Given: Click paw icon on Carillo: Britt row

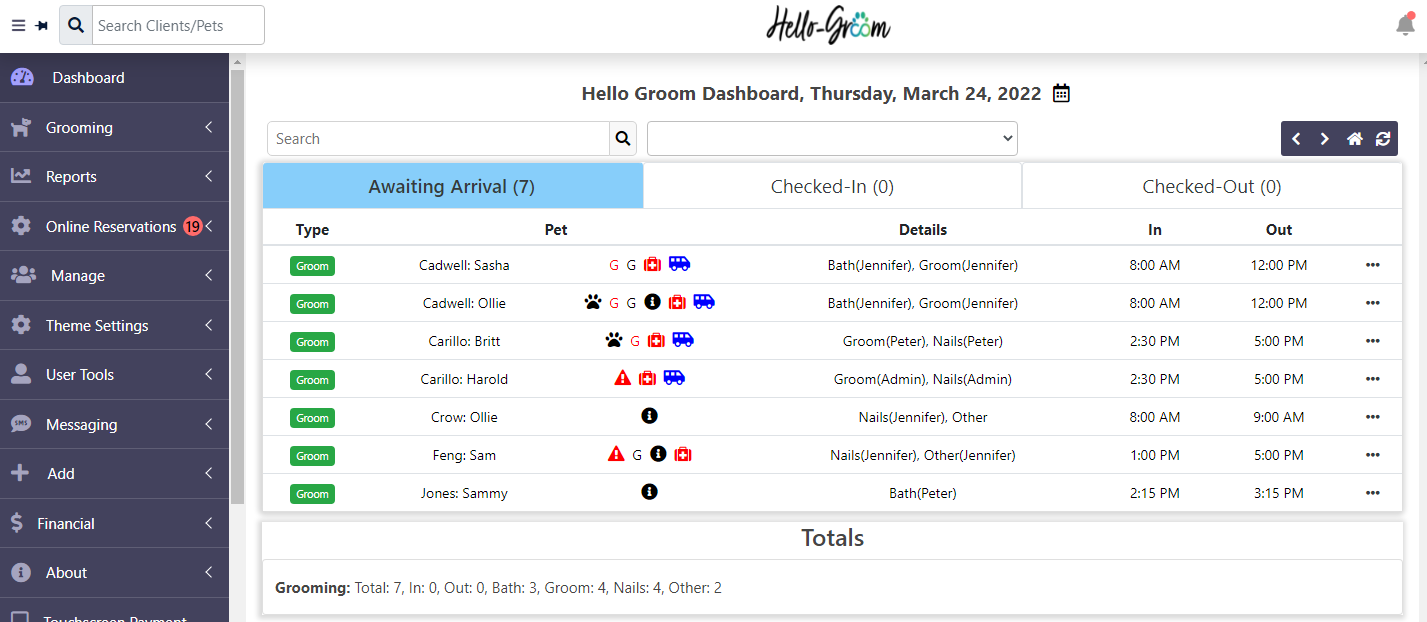Looking at the screenshot, I should click(x=613, y=340).
